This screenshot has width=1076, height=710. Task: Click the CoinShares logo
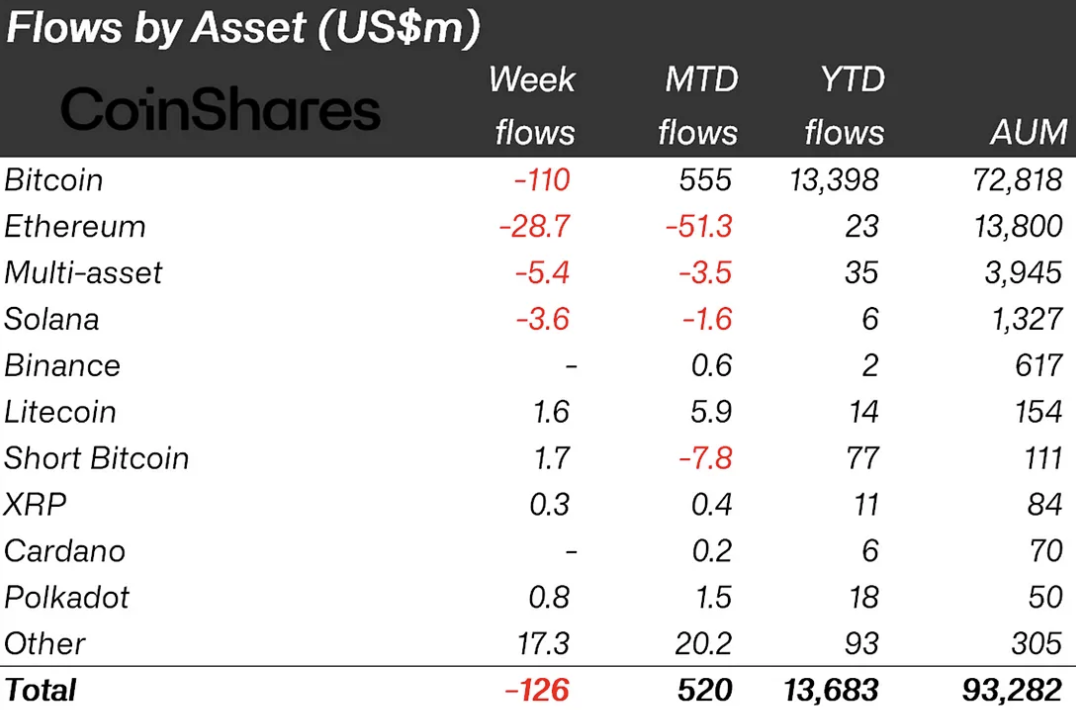[220, 109]
